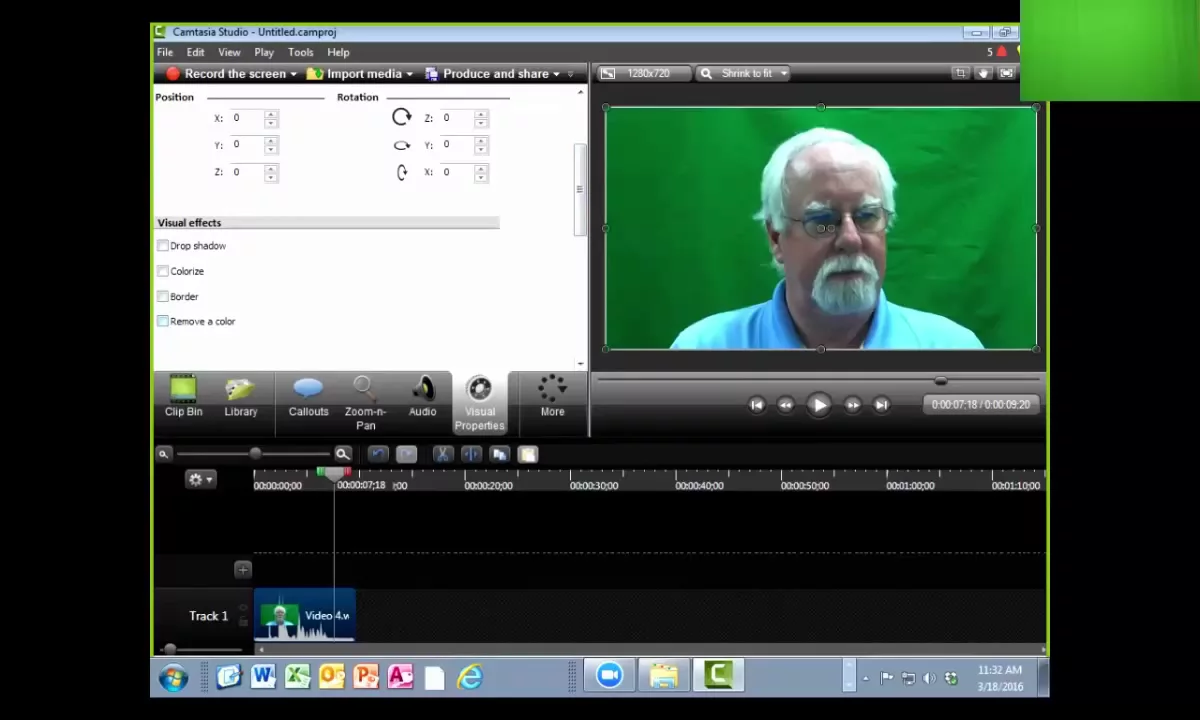Click the timeline zoom slider handle
Viewport: 1200px width, 720px height.
[x=256, y=454]
